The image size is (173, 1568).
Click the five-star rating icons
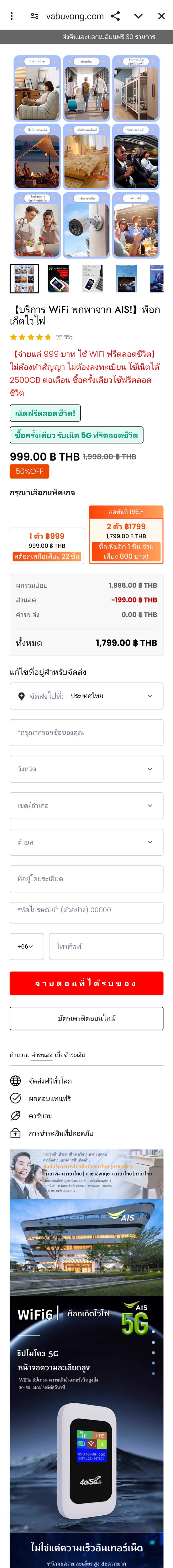tap(31, 336)
